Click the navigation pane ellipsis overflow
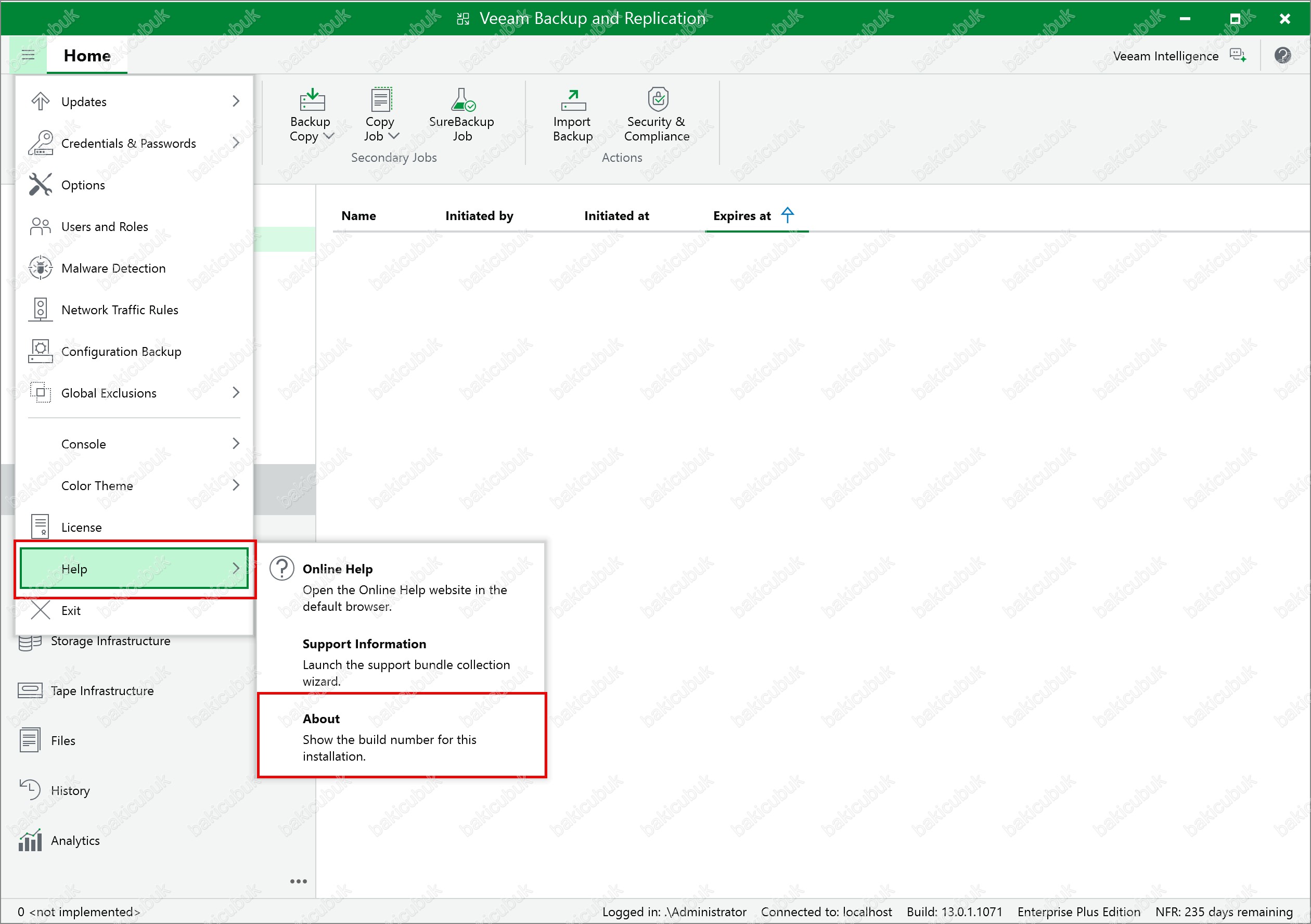Image resolution: width=1311 pixels, height=924 pixels. (x=298, y=881)
